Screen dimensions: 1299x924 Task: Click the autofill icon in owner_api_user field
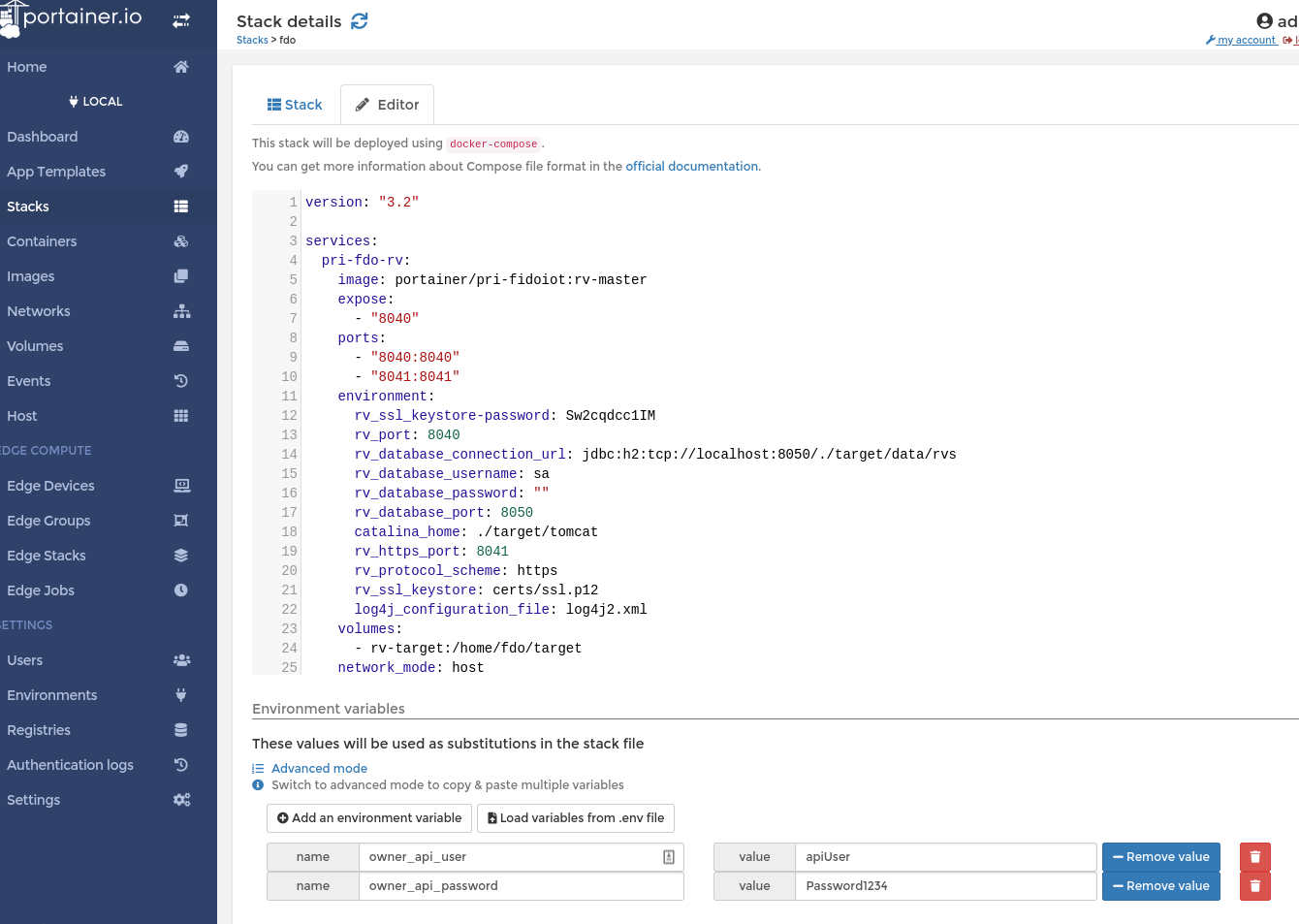(x=669, y=857)
